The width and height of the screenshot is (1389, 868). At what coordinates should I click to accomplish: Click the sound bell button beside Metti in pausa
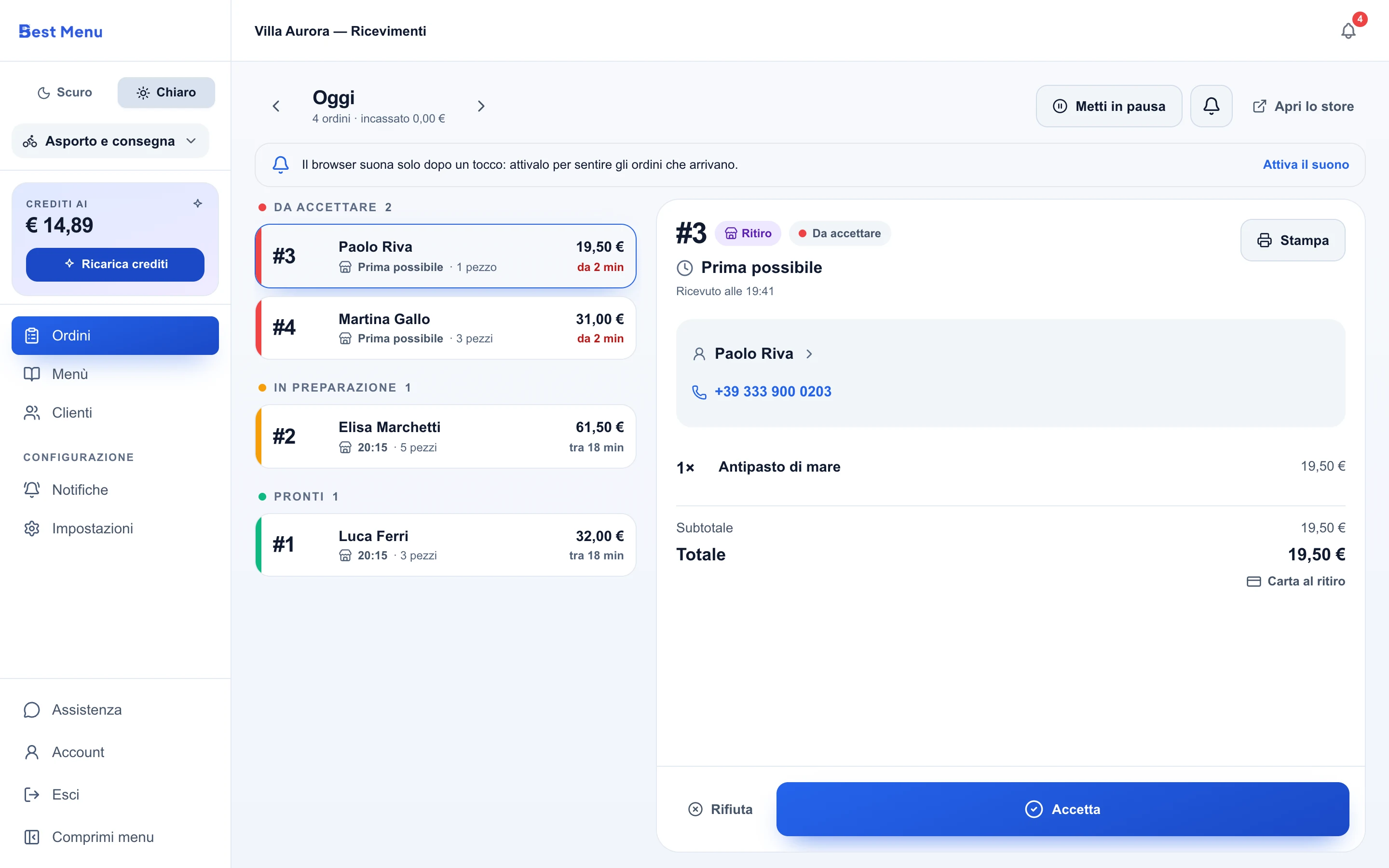coord(1211,106)
